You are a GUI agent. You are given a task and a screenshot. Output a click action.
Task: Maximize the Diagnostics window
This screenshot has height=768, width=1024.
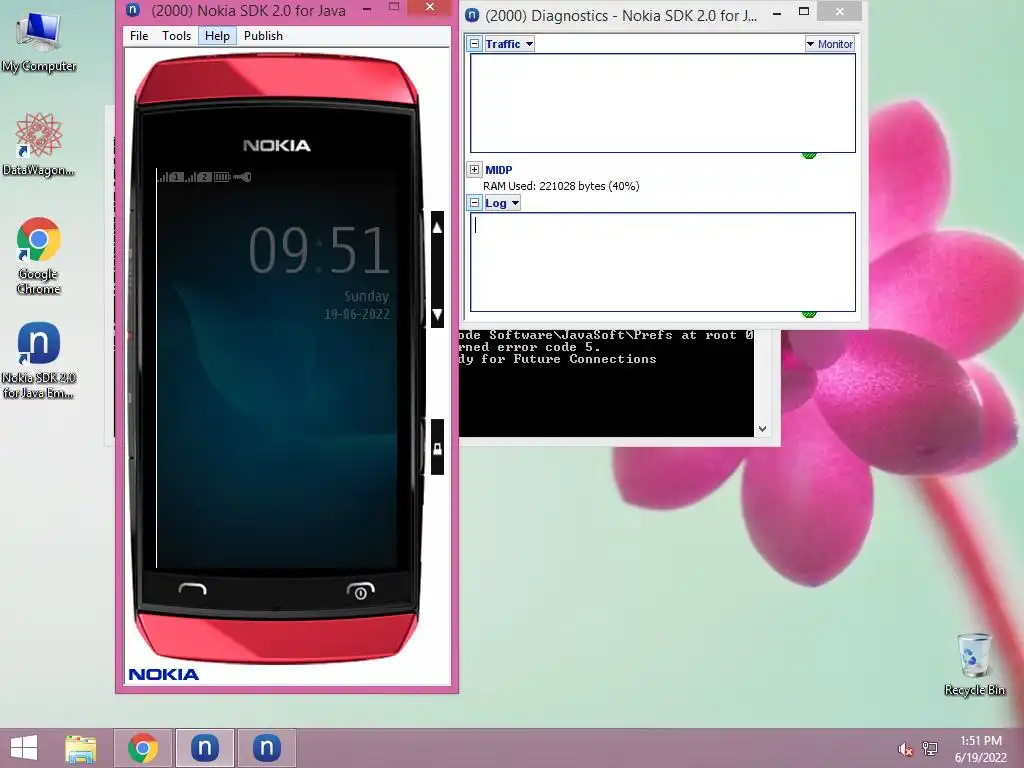coord(804,11)
